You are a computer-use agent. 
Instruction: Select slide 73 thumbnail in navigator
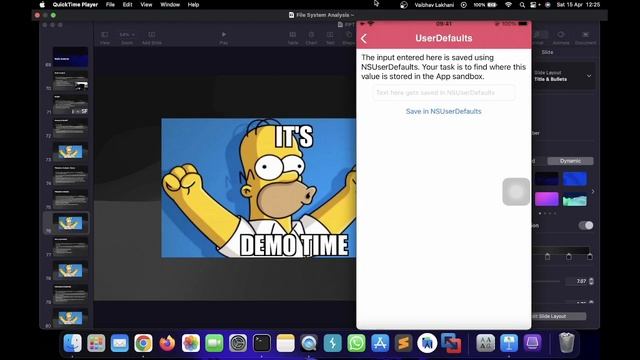(x=70, y=152)
